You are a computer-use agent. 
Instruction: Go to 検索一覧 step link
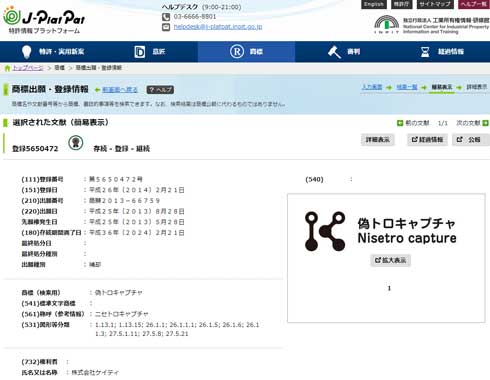coord(407,87)
